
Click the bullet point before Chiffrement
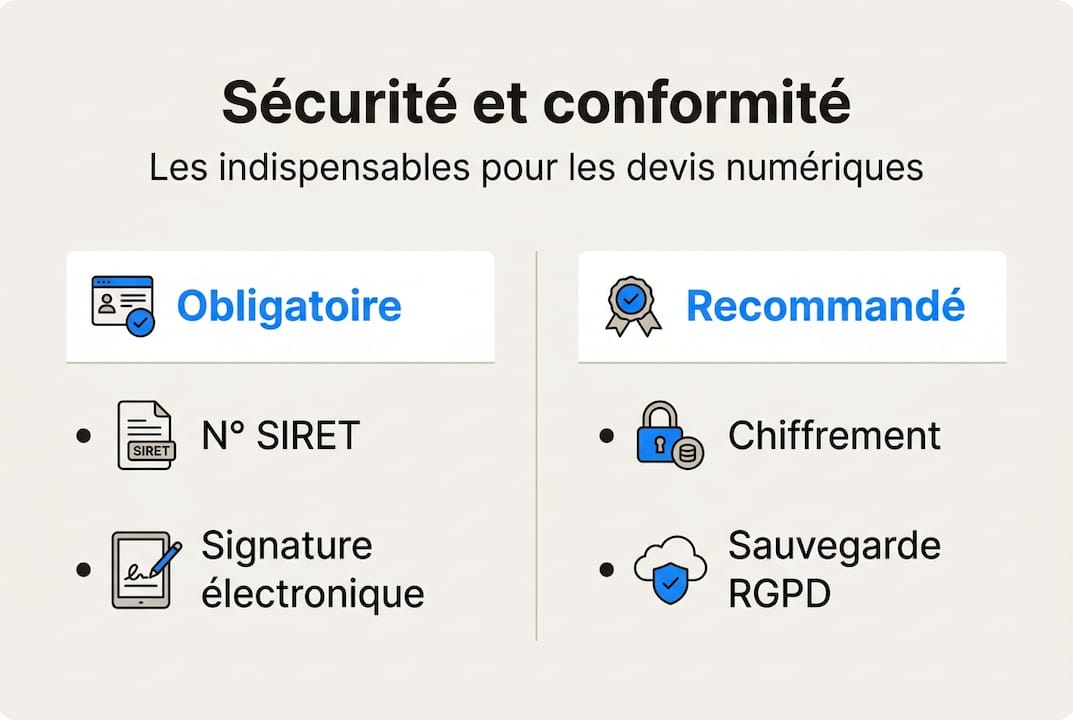(x=606, y=437)
